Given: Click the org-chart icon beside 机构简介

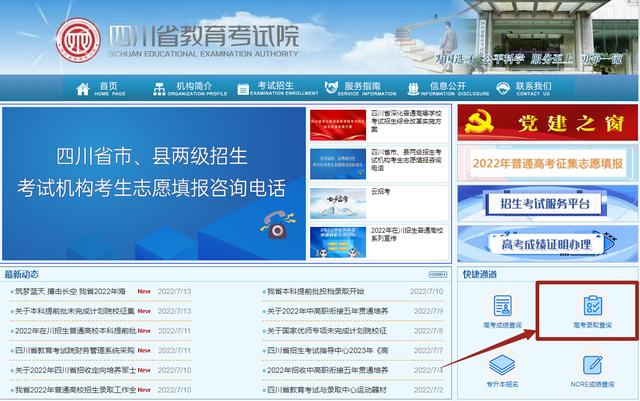Looking at the screenshot, I should [x=159, y=89].
